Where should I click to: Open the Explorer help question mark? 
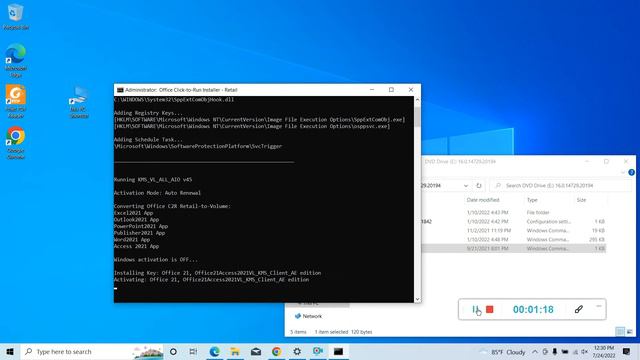(631, 172)
